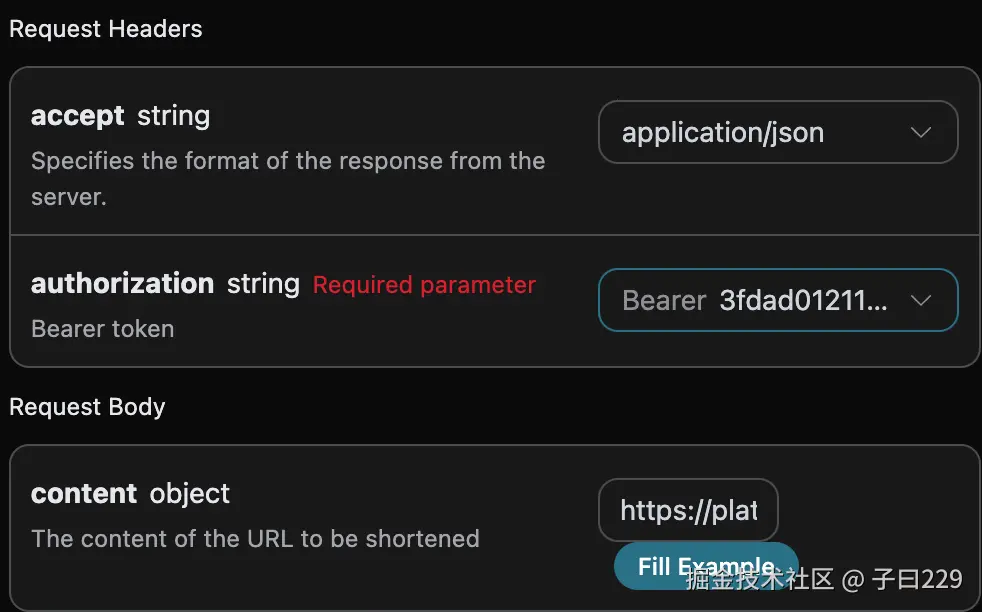This screenshot has width=982, height=612.
Task: Select the accept parameter name
Action: pyautogui.click(x=78, y=116)
